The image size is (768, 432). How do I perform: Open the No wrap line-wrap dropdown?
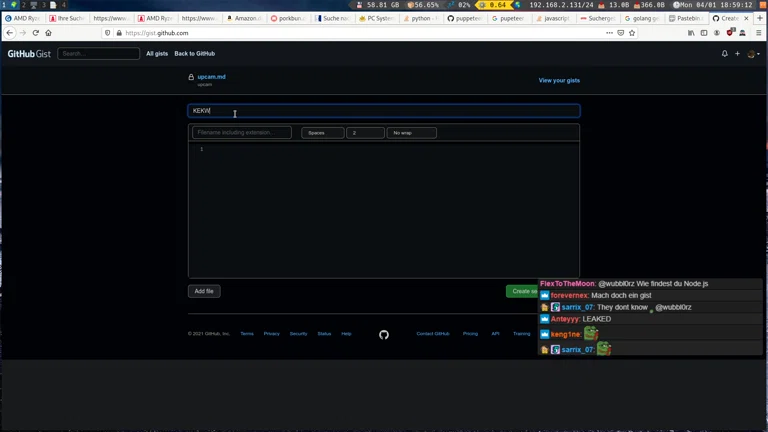point(411,133)
